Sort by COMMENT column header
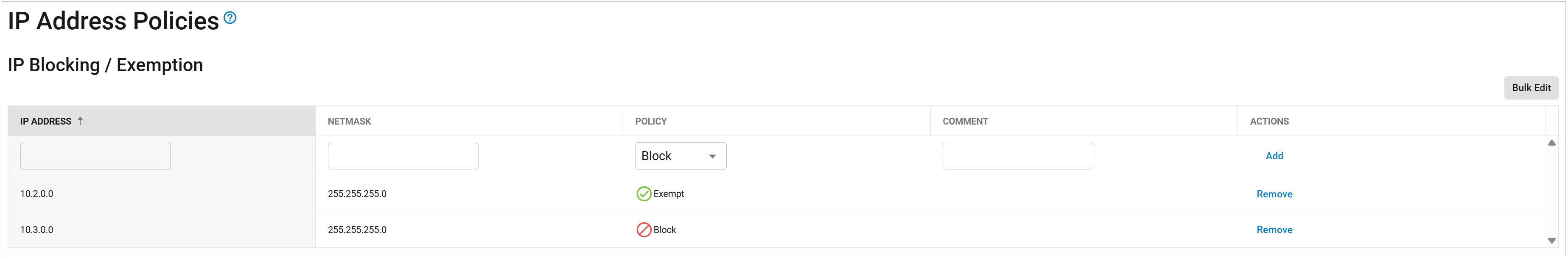The image size is (1568, 258). (966, 121)
